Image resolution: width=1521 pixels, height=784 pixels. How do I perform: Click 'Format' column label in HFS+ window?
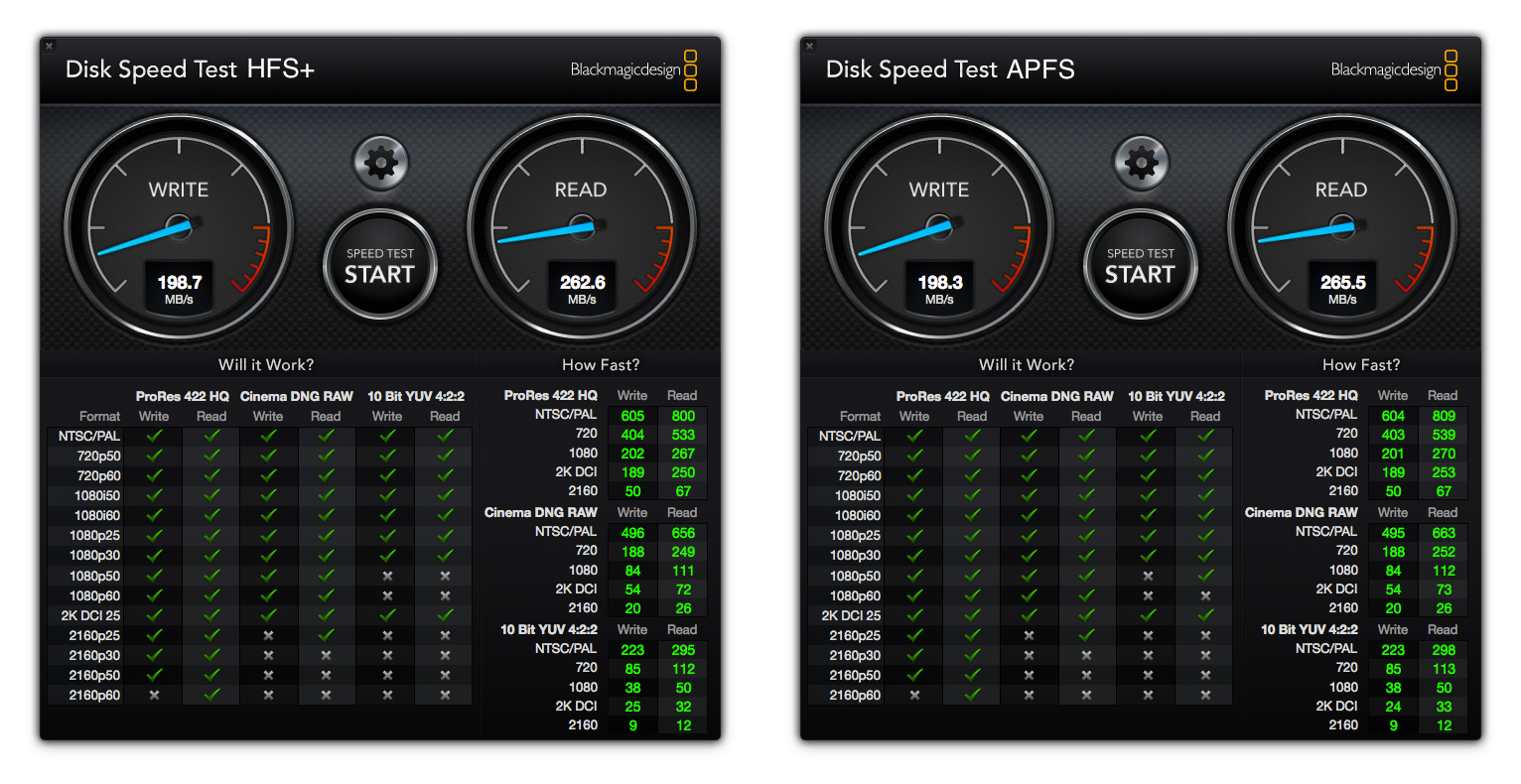coord(99,416)
